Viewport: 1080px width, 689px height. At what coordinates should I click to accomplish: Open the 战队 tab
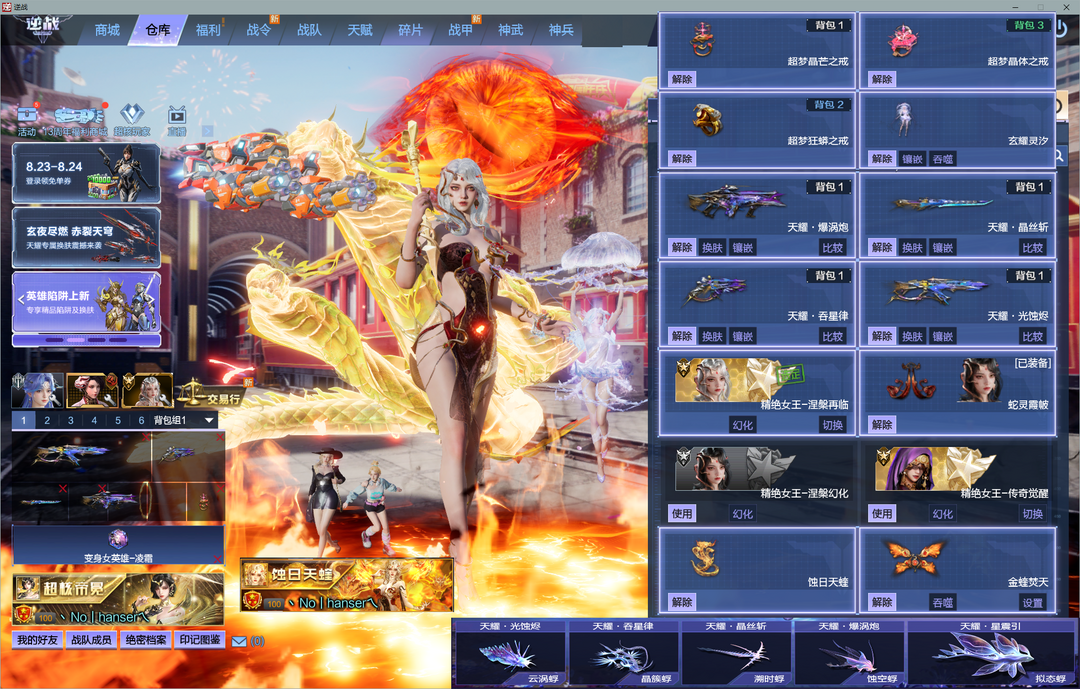click(309, 30)
